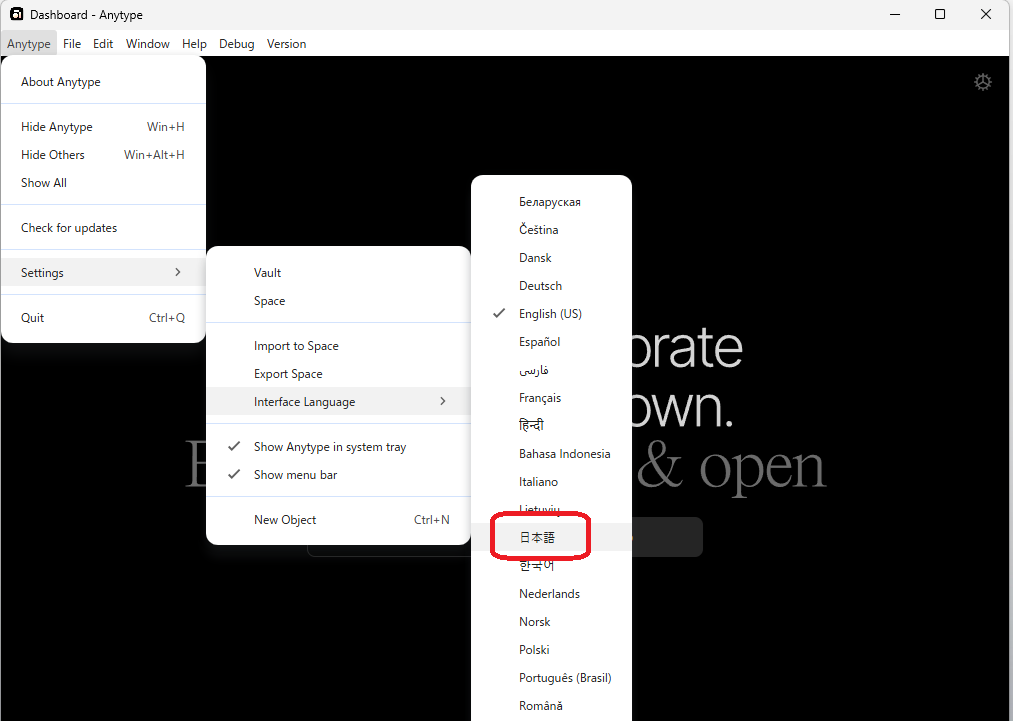The image size is (1013, 721).
Task: Open the Debug menu
Action: (x=236, y=44)
